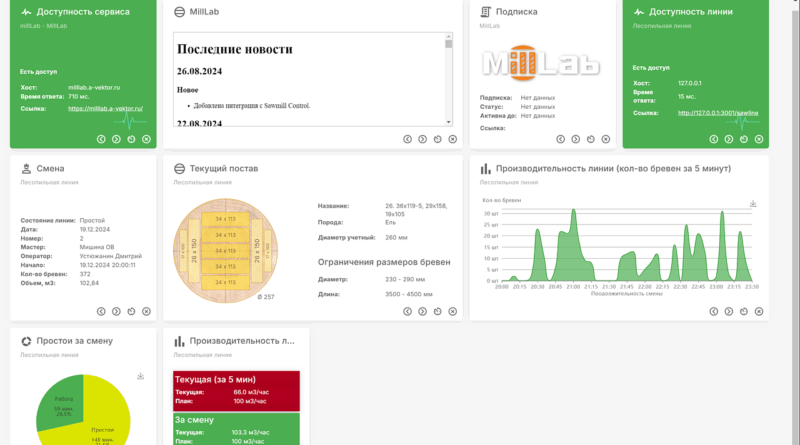Click the news frame scroll-up arrow
Screen dimensions: 800x445
pos(448,36)
